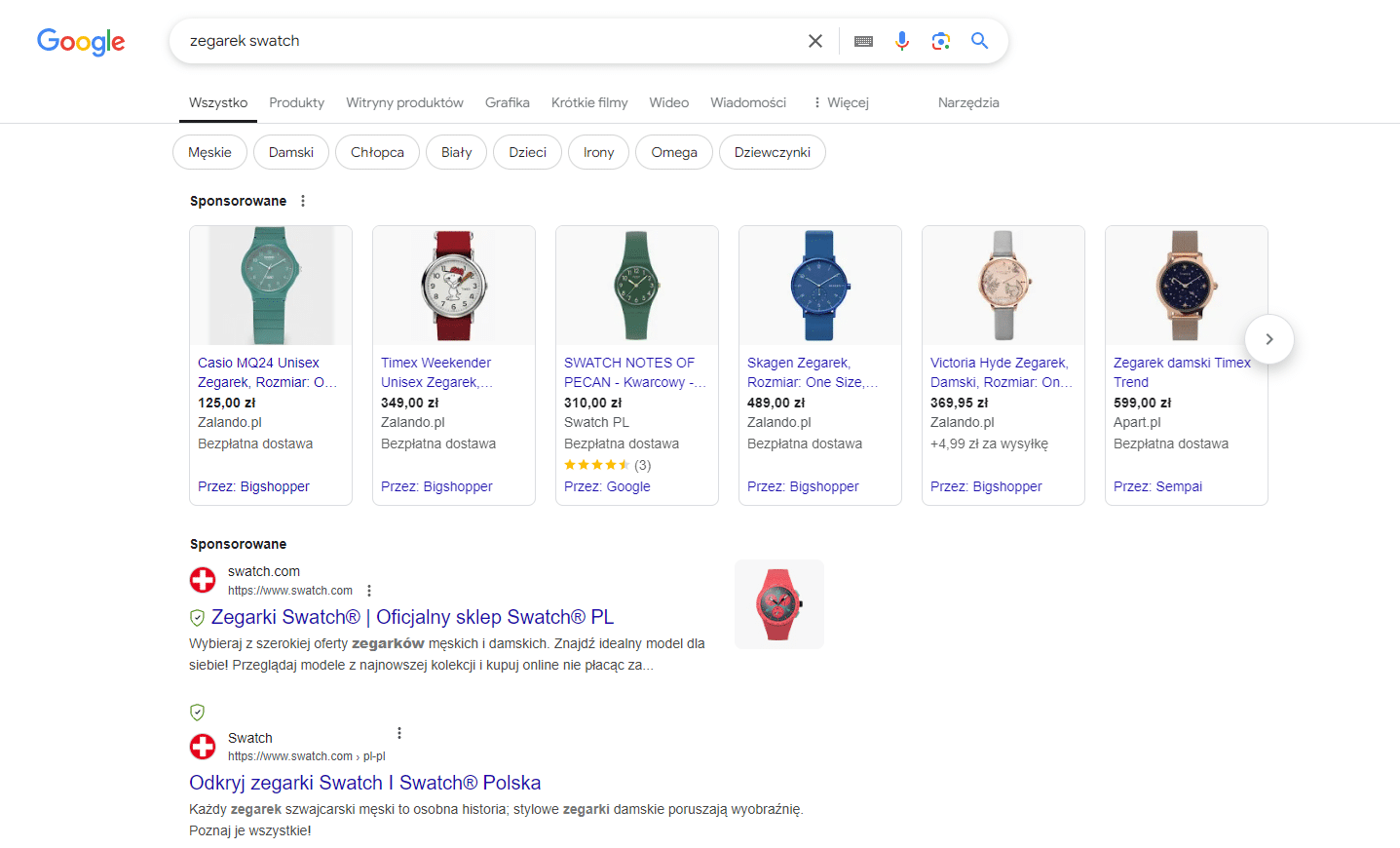This screenshot has width=1400, height=848.
Task: Open three-dot menu next to swatch.com URL
Action: click(369, 591)
